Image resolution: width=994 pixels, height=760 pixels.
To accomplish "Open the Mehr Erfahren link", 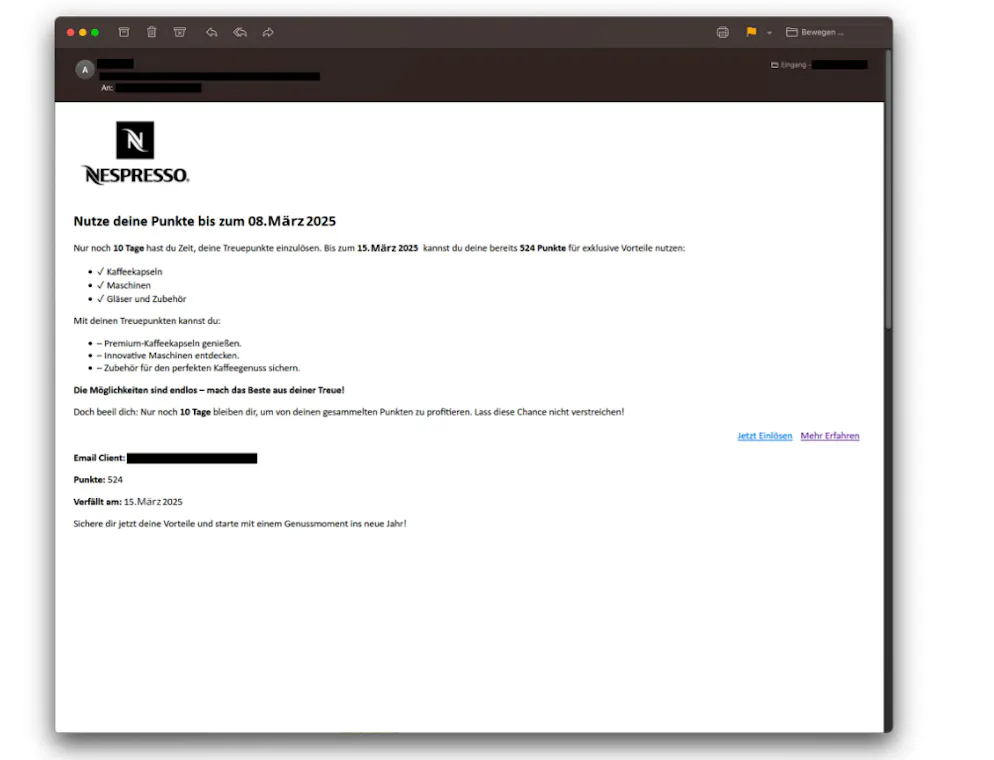I will [x=830, y=435].
